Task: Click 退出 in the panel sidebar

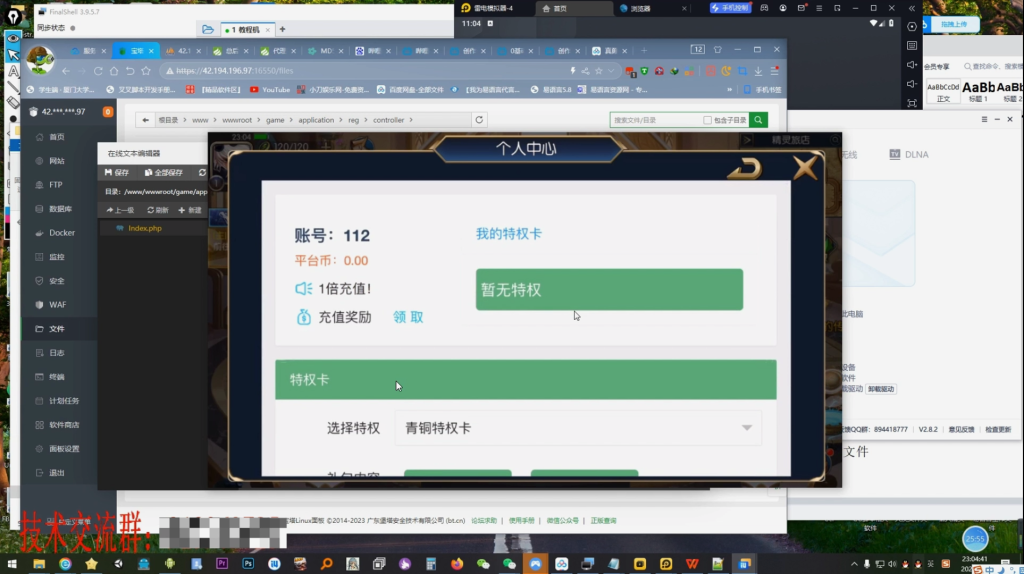Action: click(x=57, y=473)
